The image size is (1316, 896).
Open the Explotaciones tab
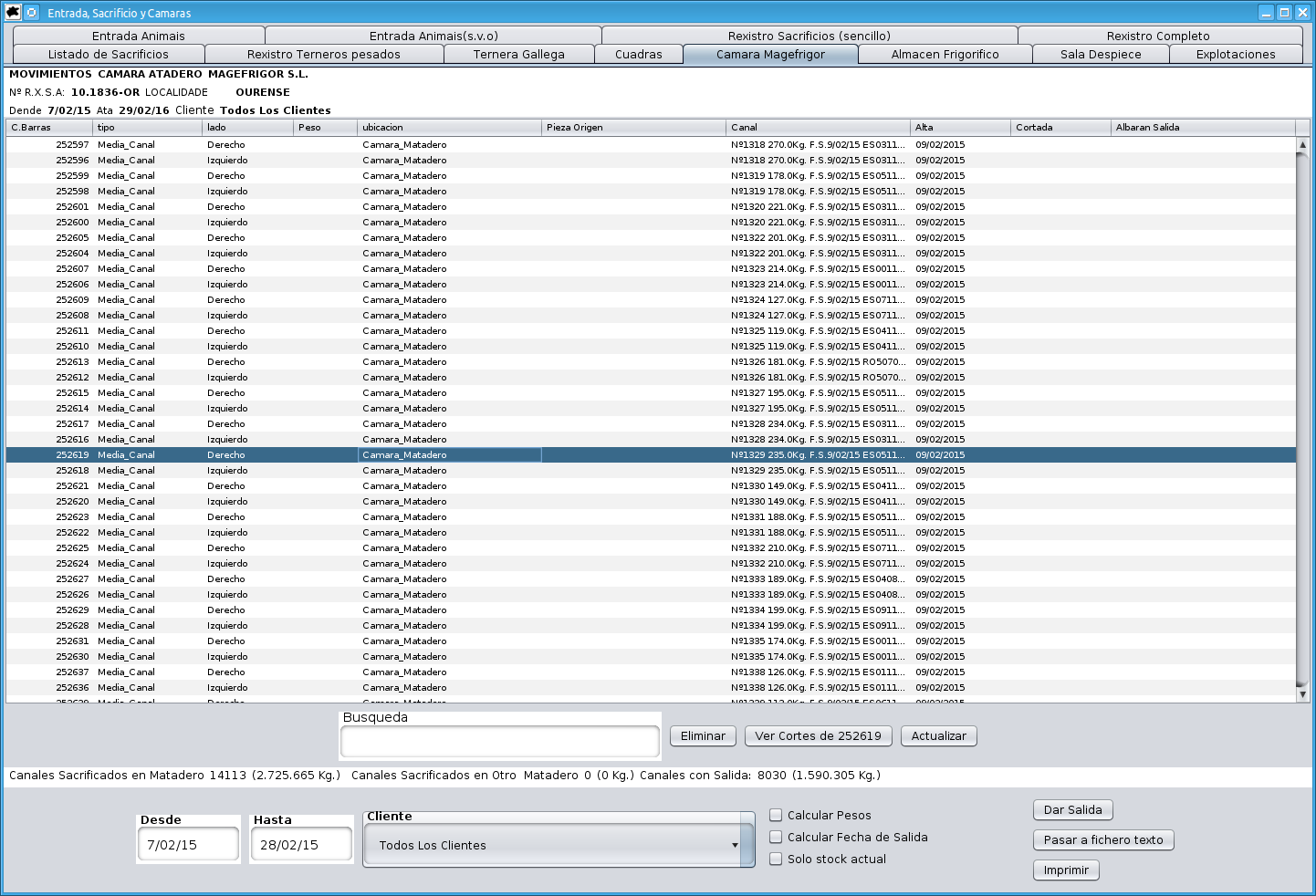(x=1236, y=54)
